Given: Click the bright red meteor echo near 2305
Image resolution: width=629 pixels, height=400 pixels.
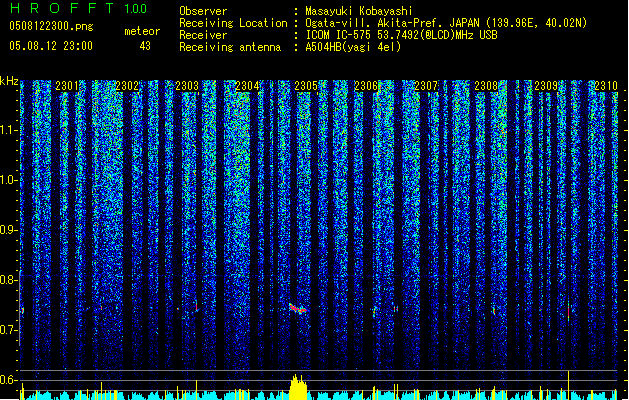Looking at the screenshot, I should (298, 309).
